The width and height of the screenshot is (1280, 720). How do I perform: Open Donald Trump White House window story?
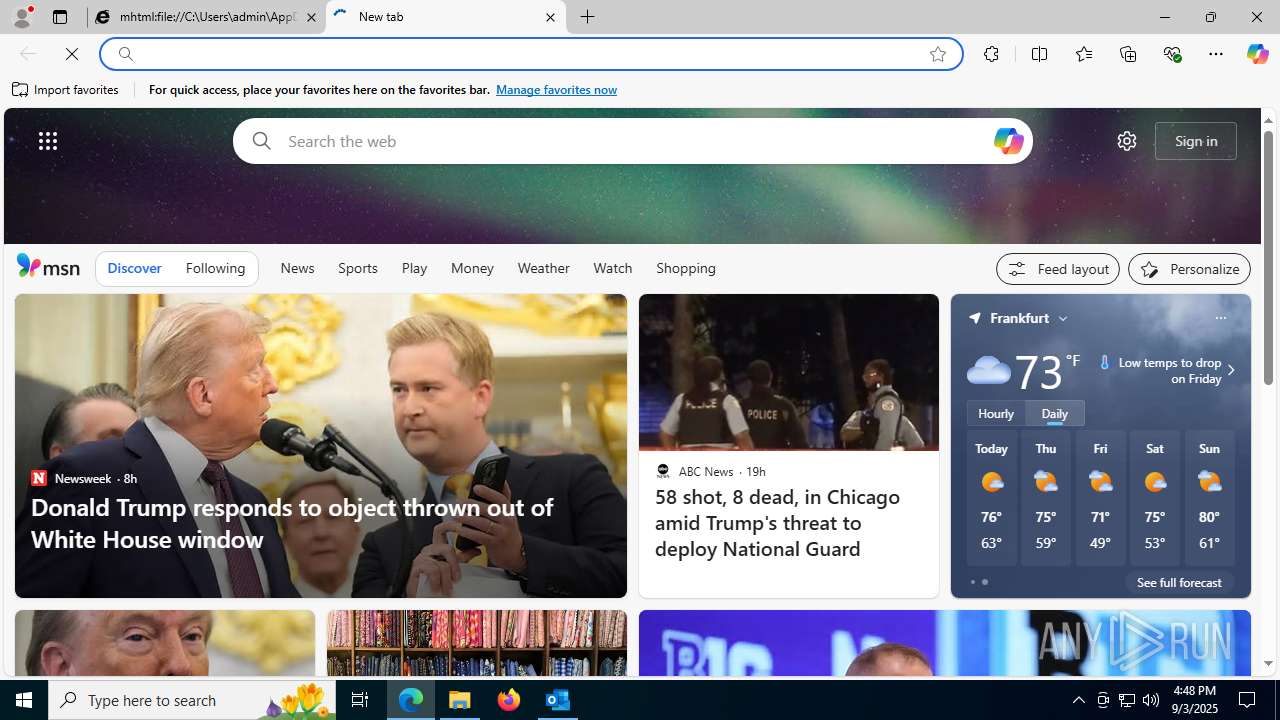[x=292, y=523]
